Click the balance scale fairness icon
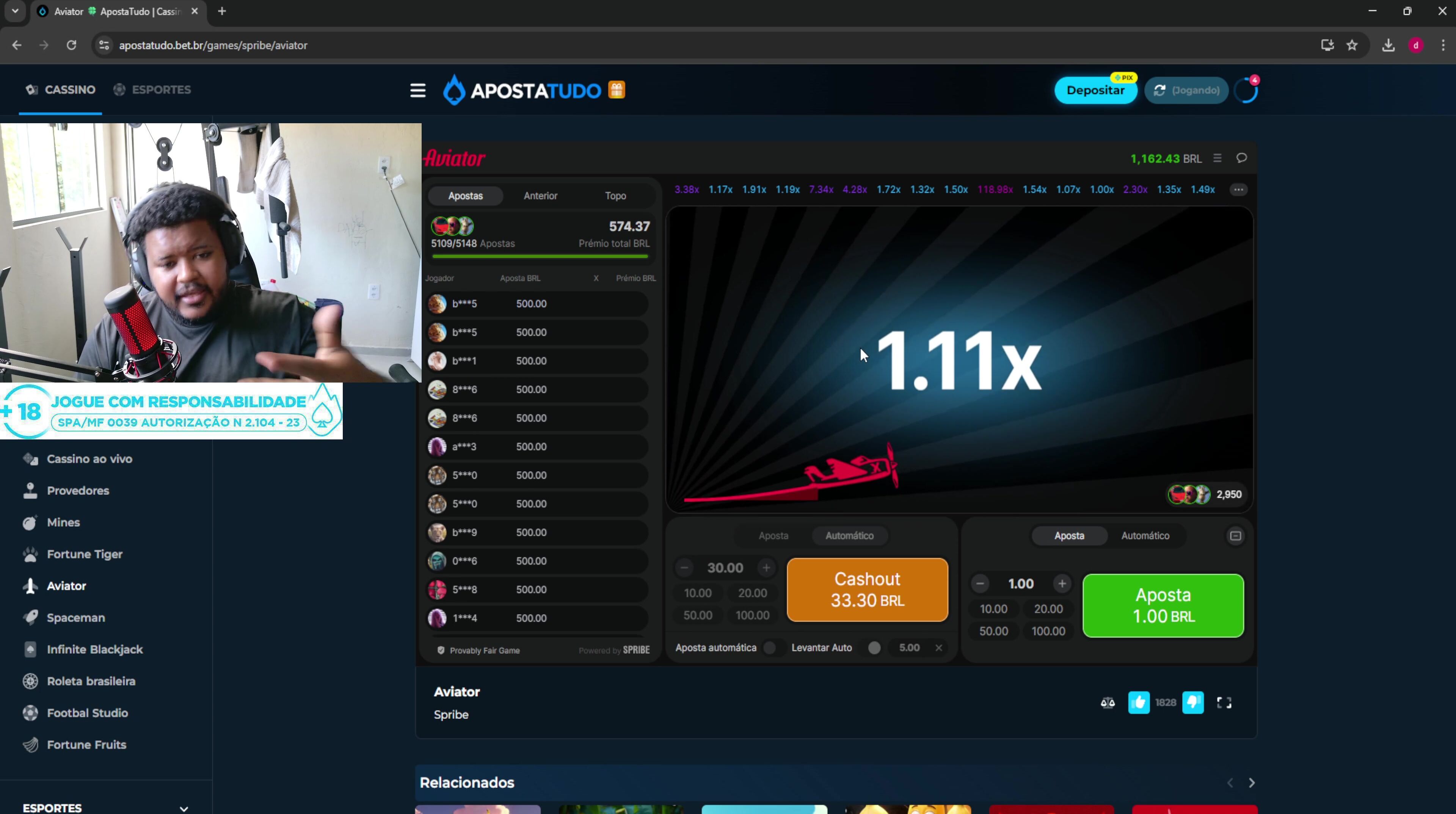The image size is (1456, 814). (x=1107, y=703)
